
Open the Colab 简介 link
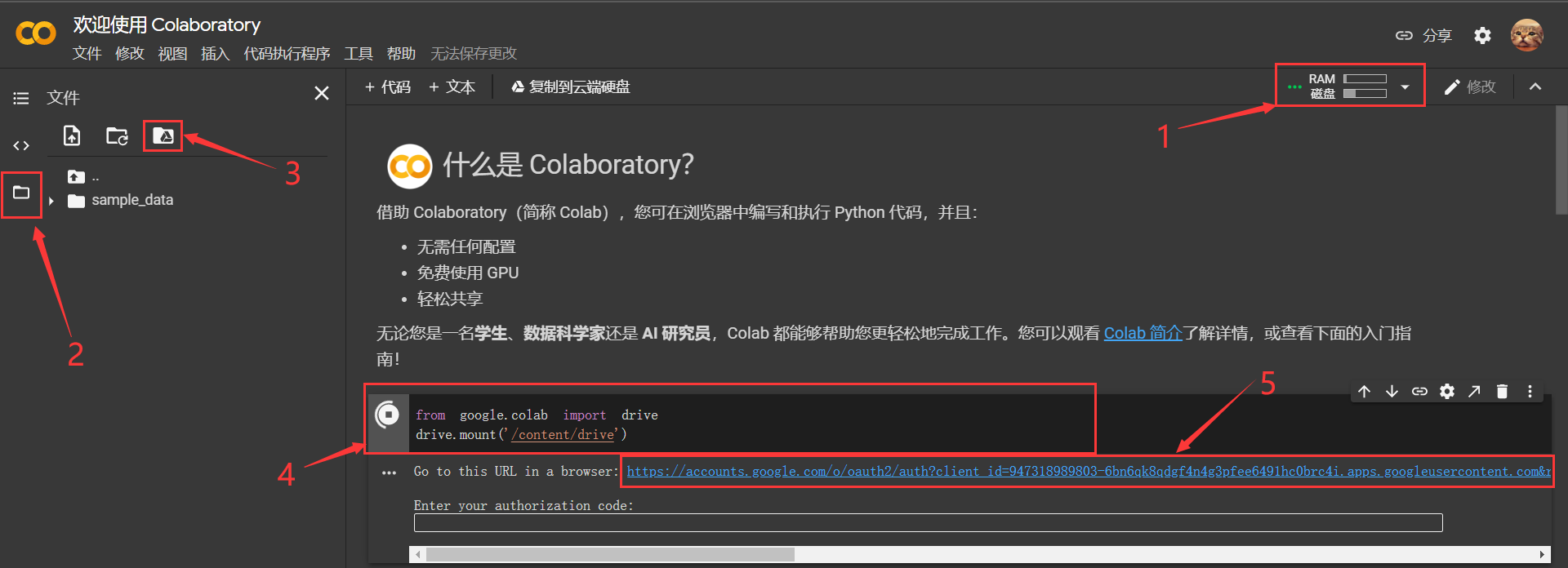(1143, 333)
